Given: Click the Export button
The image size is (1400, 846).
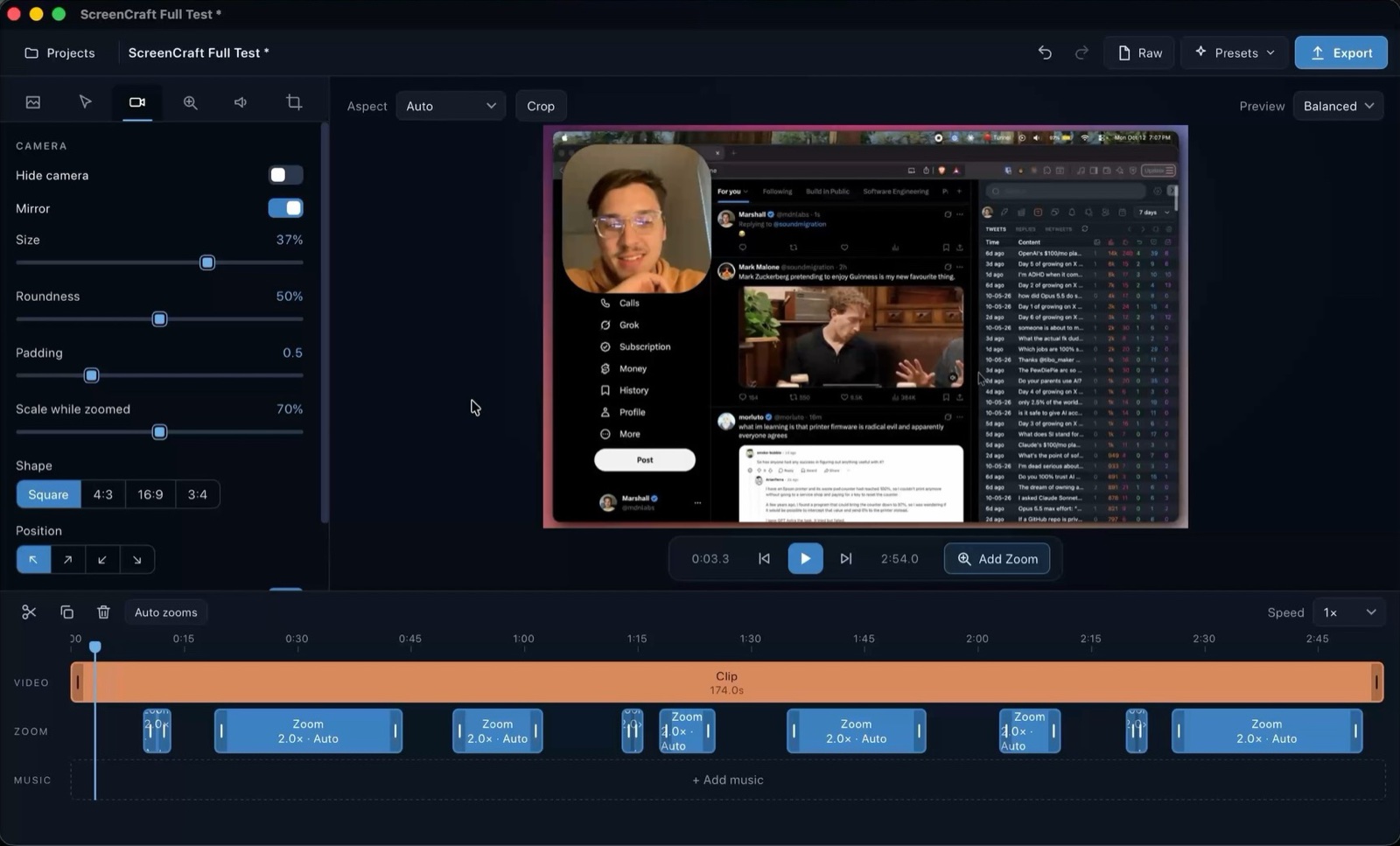Looking at the screenshot, I should pos(1340,52).
